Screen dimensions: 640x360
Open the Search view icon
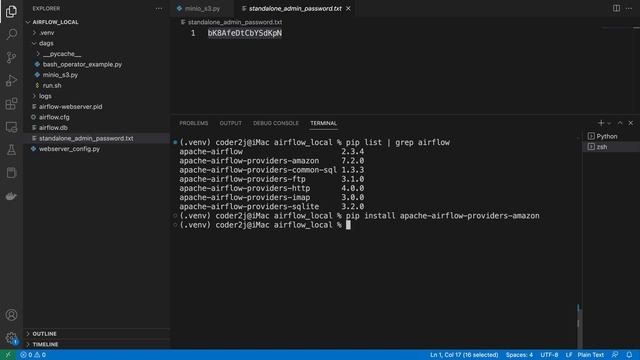click(11, 34)
